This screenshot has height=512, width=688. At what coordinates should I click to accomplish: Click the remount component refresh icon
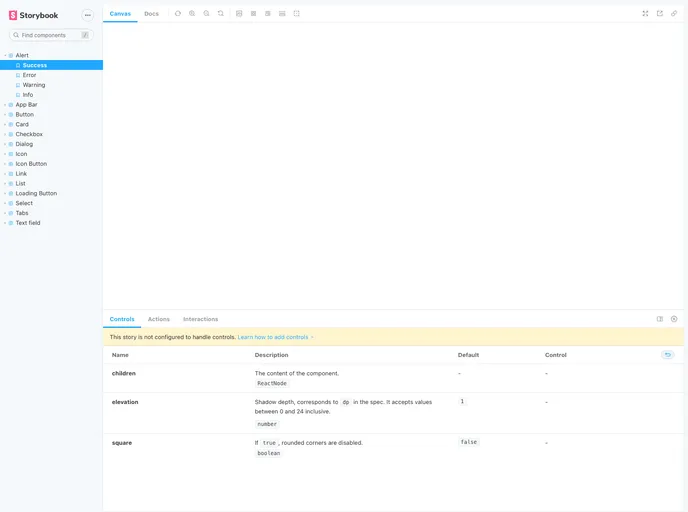[177, 14]
